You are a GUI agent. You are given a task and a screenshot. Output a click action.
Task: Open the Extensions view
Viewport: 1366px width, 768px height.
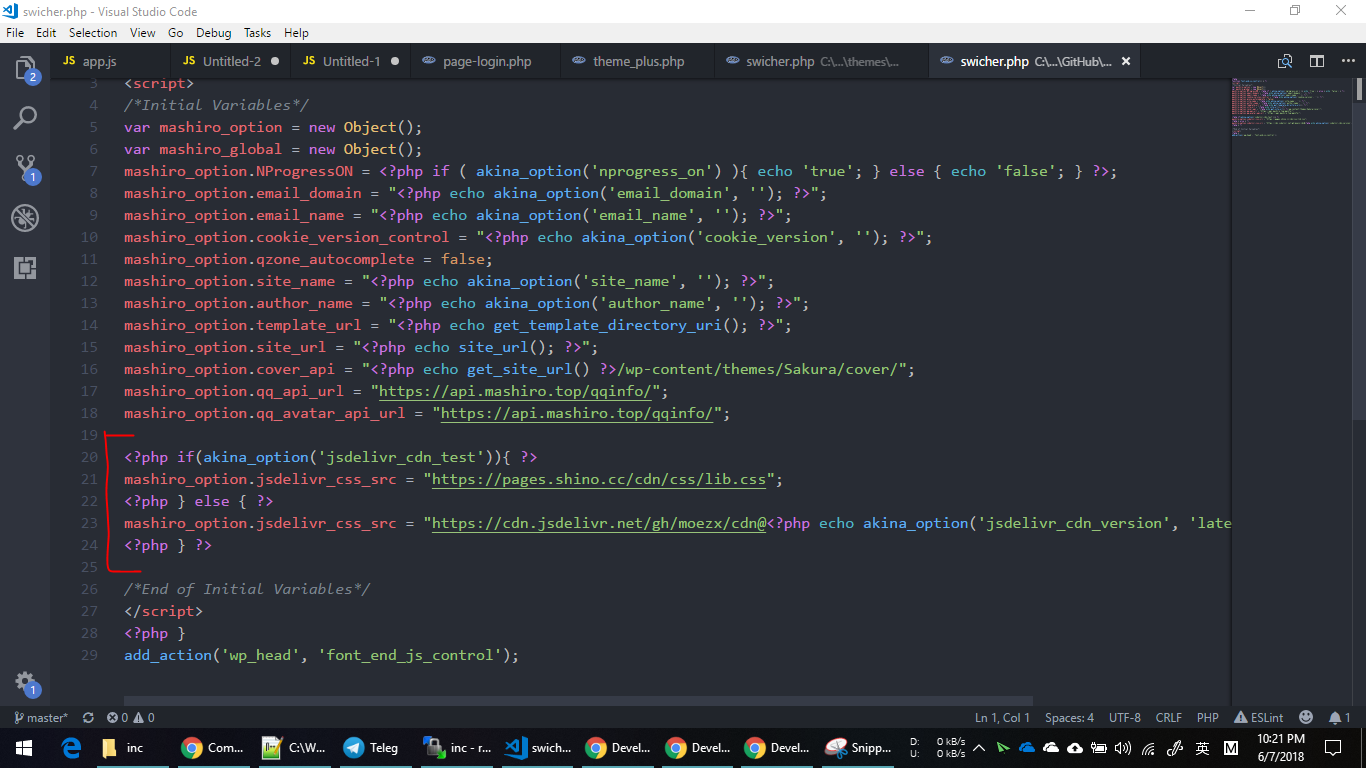[x=25, y=267]
